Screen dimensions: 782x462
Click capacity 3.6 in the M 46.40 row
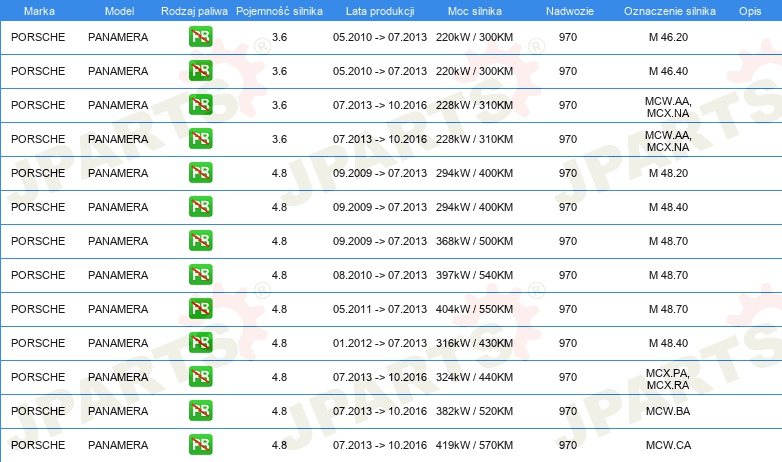[x=279, y=71]
